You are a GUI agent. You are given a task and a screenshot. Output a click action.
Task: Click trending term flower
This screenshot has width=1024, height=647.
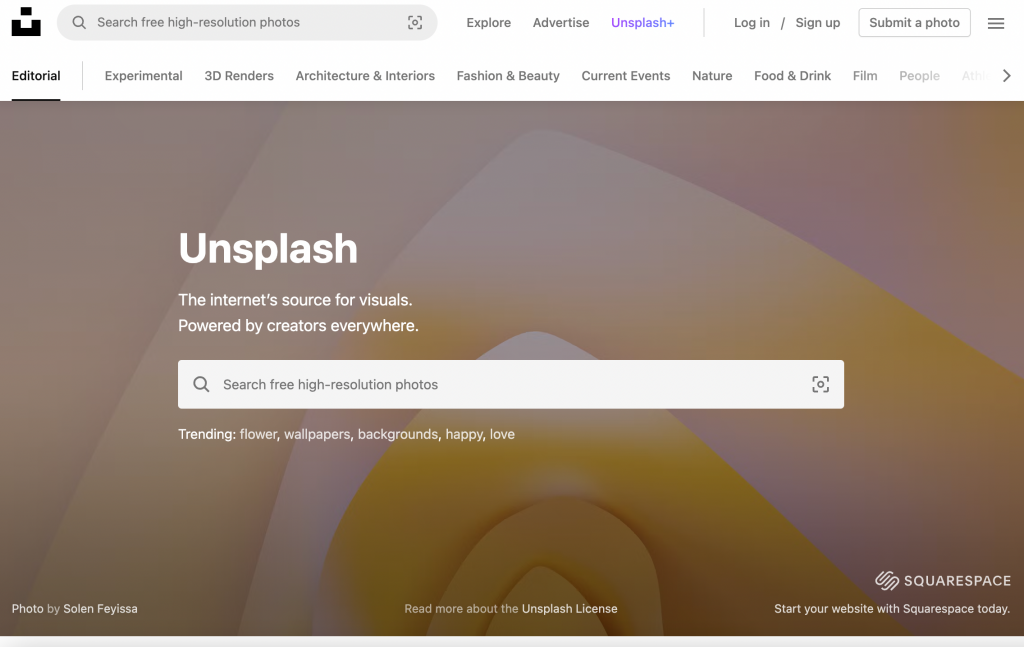point(258,434)
